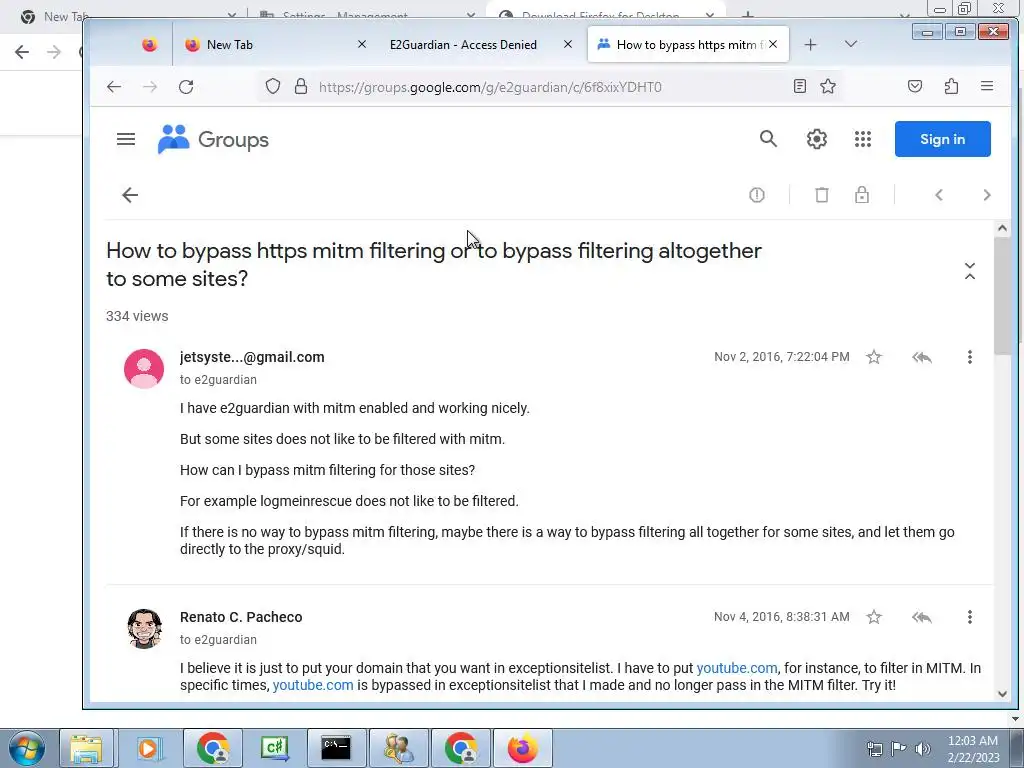Report abuse on this conversation
This screenshot has width=1024, height=768.
pos(757,195)
